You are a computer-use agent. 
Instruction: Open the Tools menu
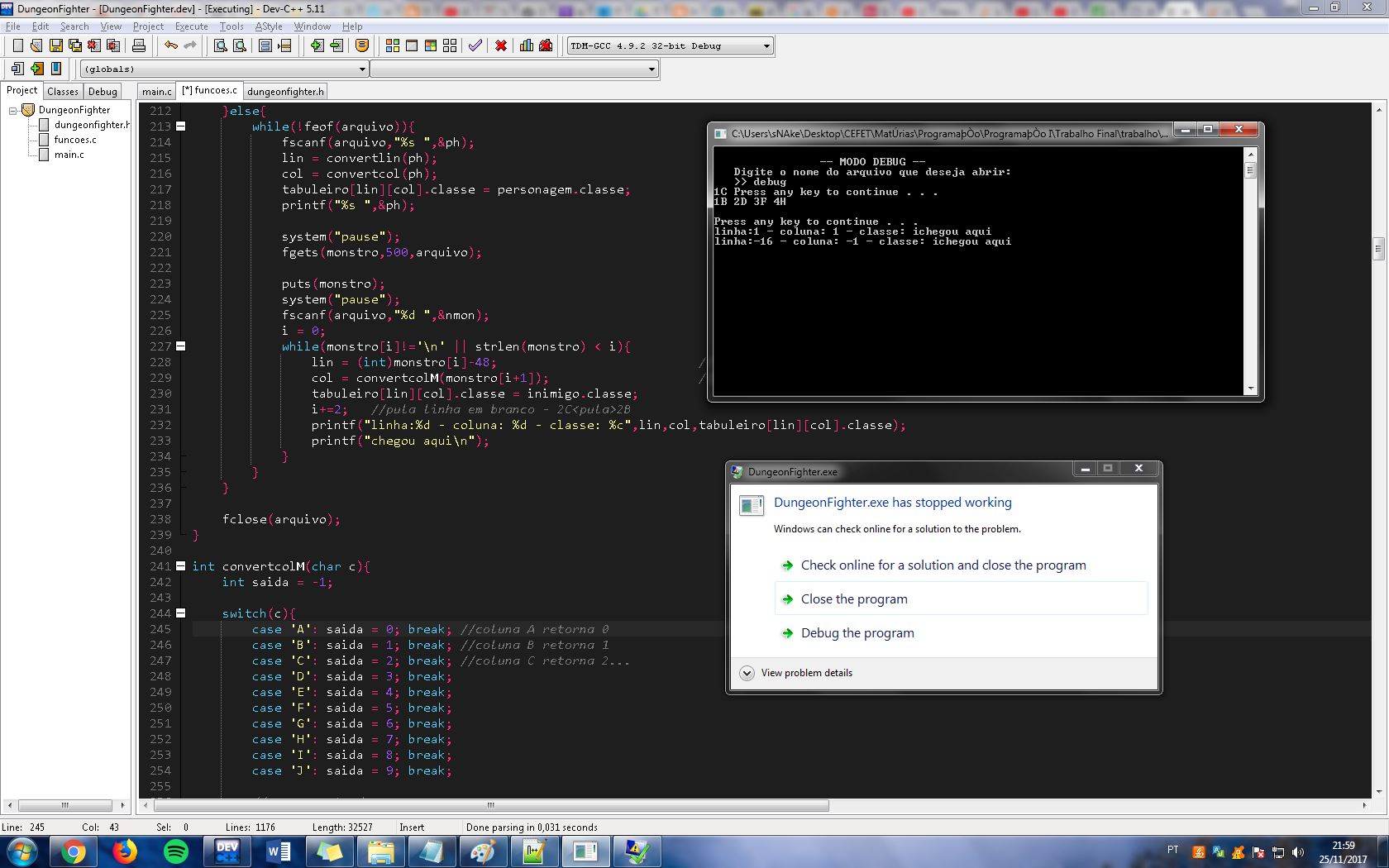point(231,26)
